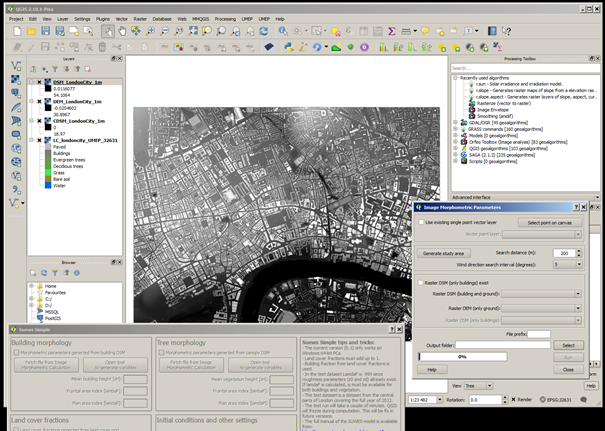
Task: Toggle visibility of DSM_LondonCity_1m layer
Action: [39, 82]
